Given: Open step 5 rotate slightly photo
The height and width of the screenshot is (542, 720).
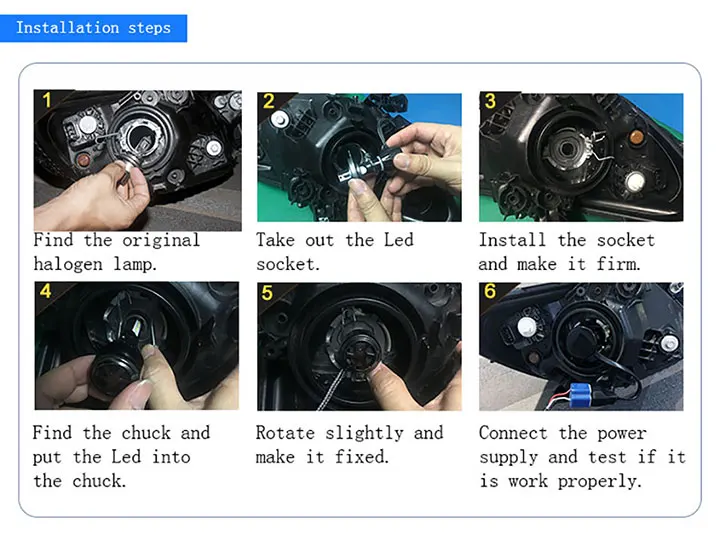Looking at the screenshot, I should 359,346.
